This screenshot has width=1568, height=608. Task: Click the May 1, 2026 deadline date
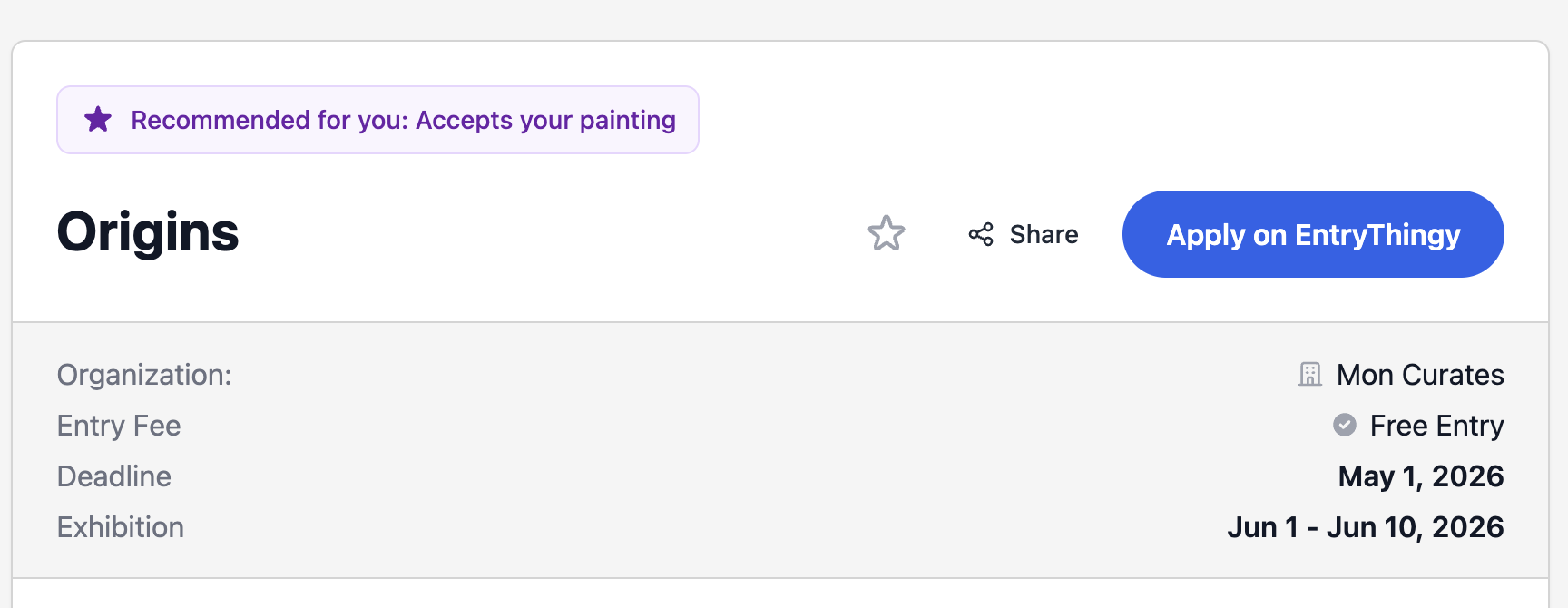pyautogui.click(x=1420, y=476)
